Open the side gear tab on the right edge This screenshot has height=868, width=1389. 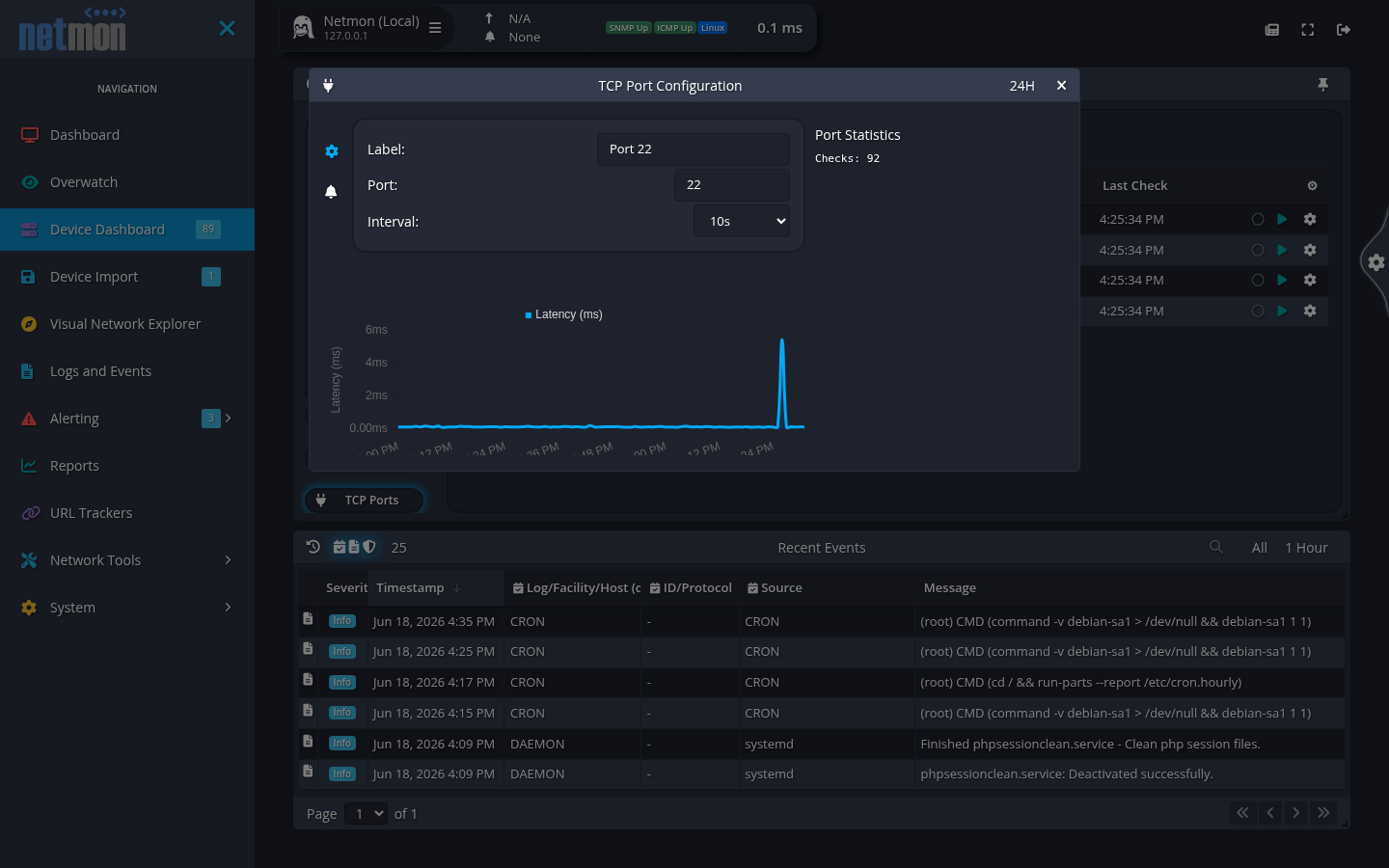point(1376,262)
